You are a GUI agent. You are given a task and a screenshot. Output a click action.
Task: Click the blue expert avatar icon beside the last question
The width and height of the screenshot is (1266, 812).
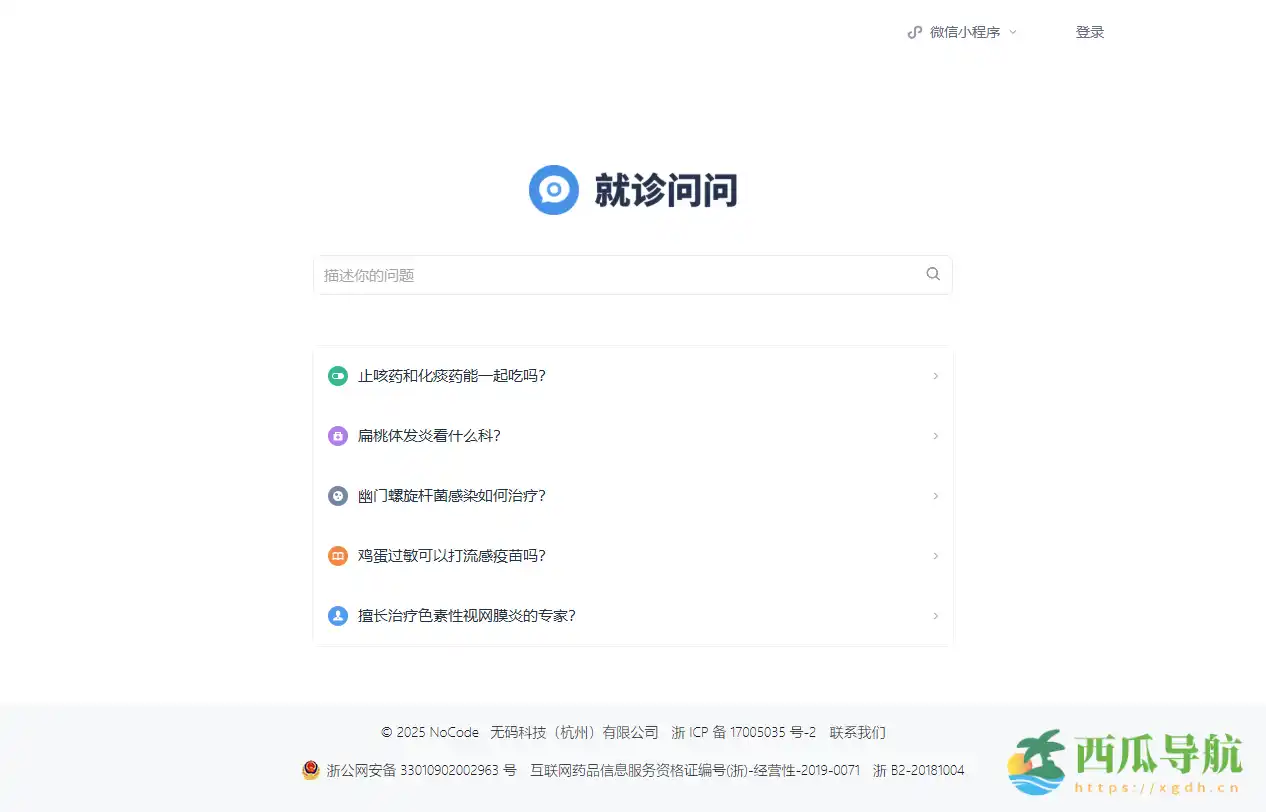[x=337, y=616]
